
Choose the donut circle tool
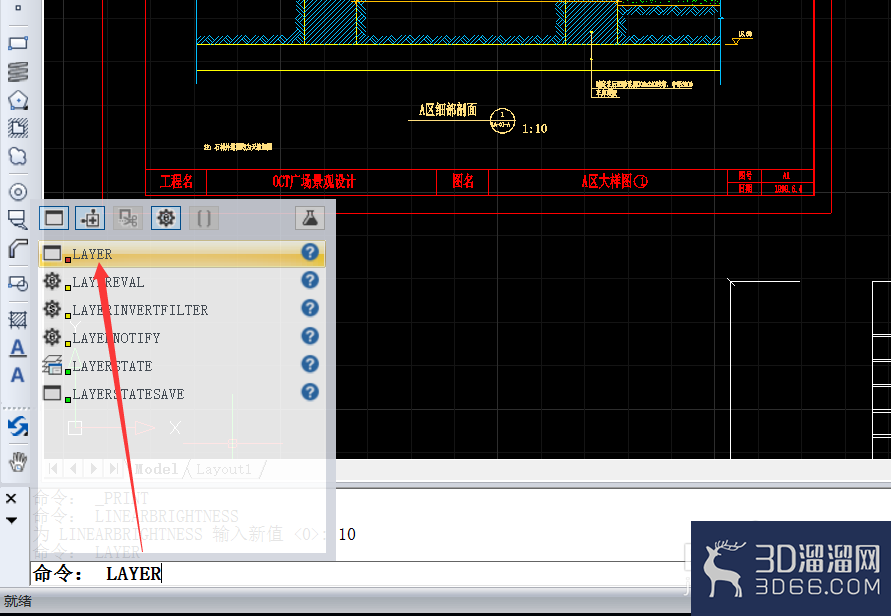coord(18,192)
